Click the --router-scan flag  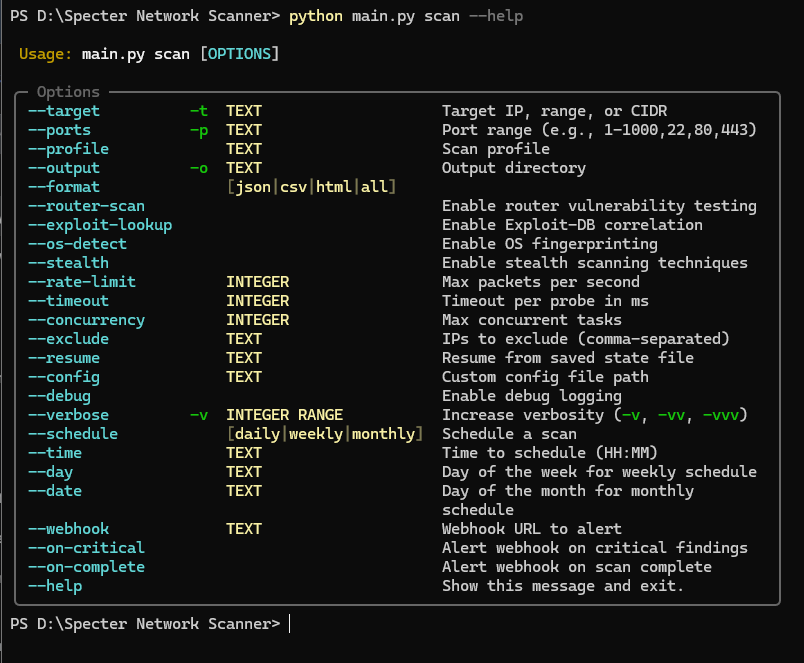click(86, 206)
